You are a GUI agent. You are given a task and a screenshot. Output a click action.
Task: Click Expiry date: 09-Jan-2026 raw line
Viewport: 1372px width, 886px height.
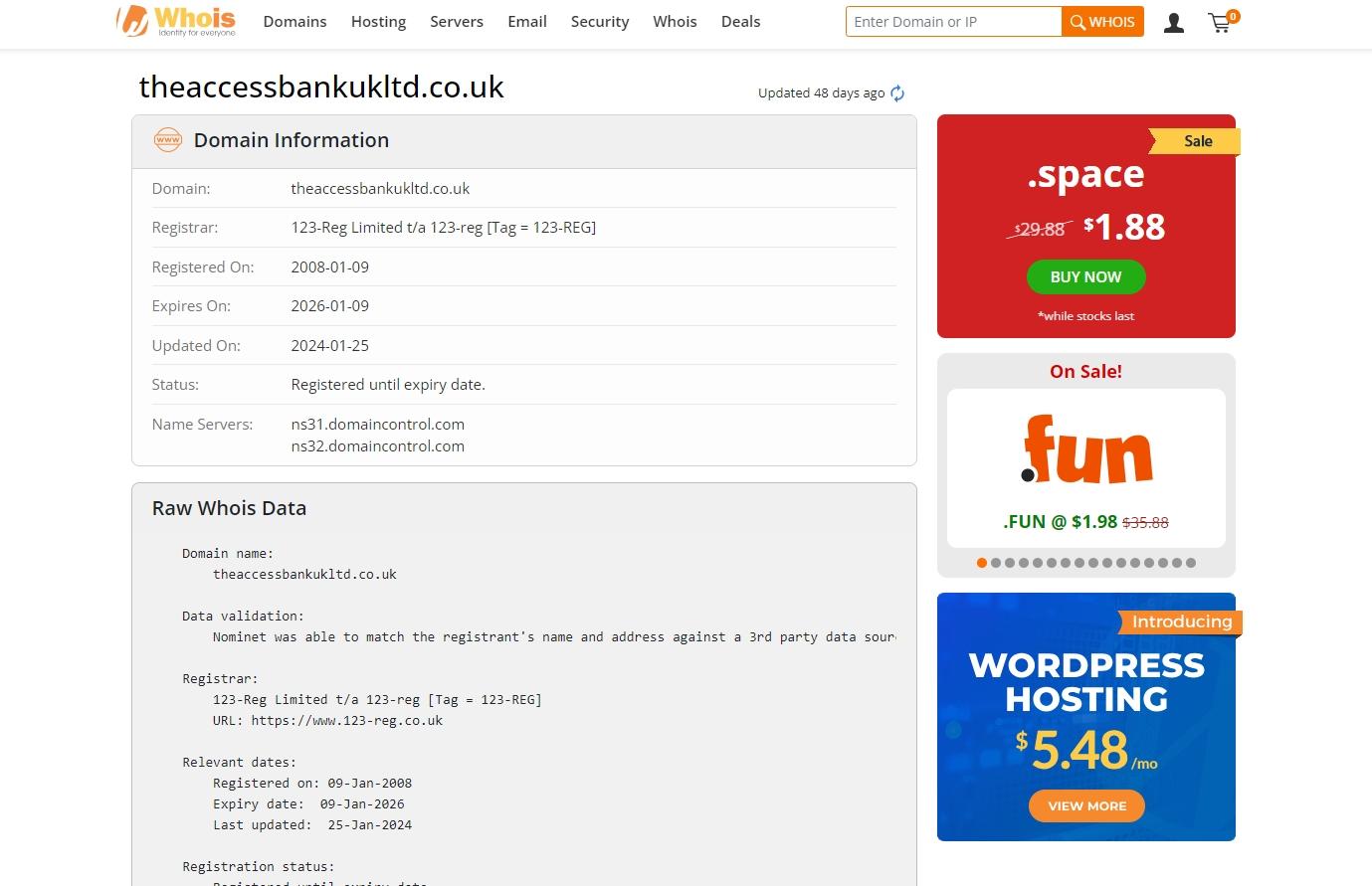pyautogui.click(x=308, y=804)
